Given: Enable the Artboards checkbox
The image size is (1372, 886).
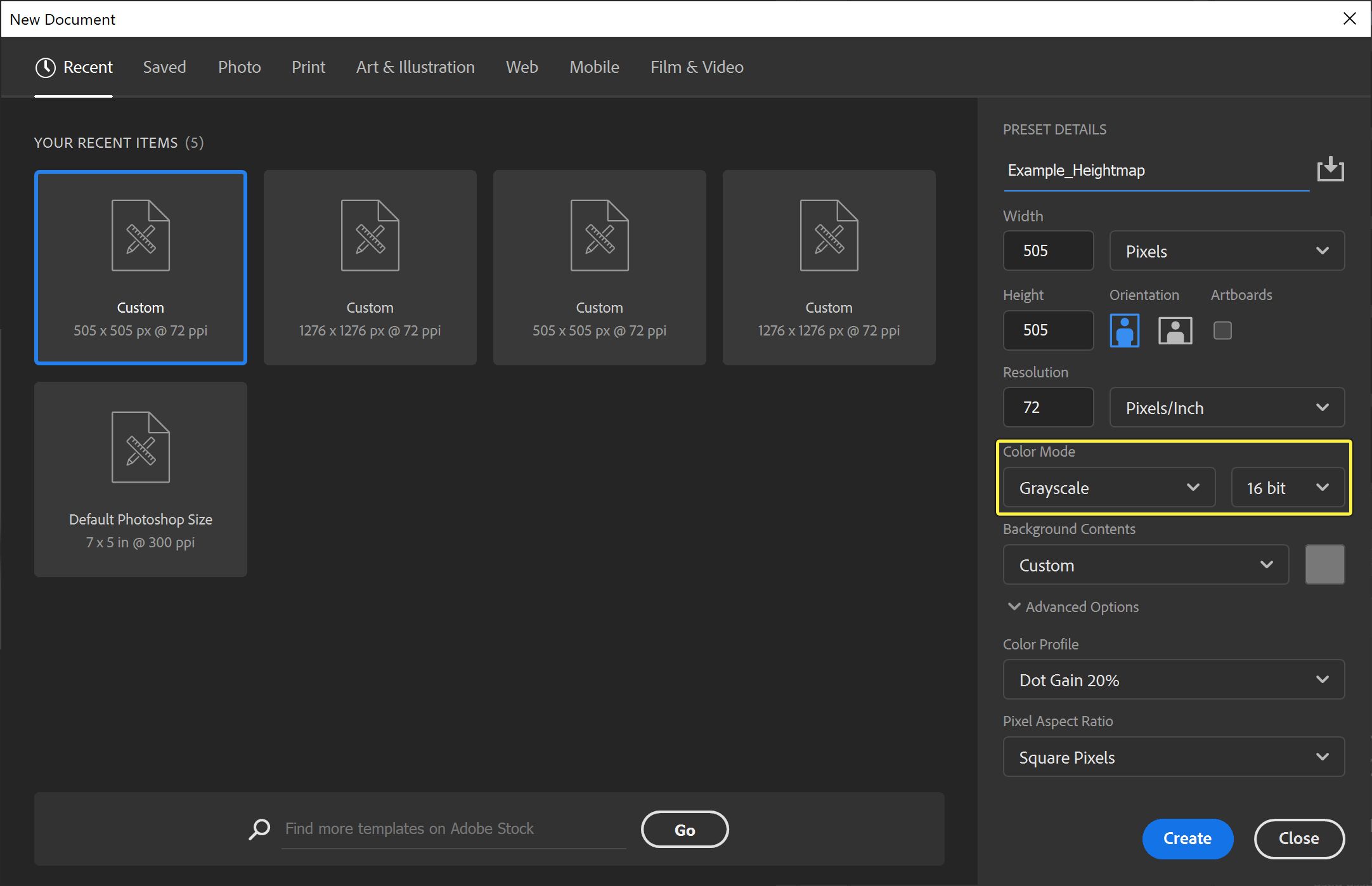Looking at the screenshot, I should click(x=1223, y=330).
